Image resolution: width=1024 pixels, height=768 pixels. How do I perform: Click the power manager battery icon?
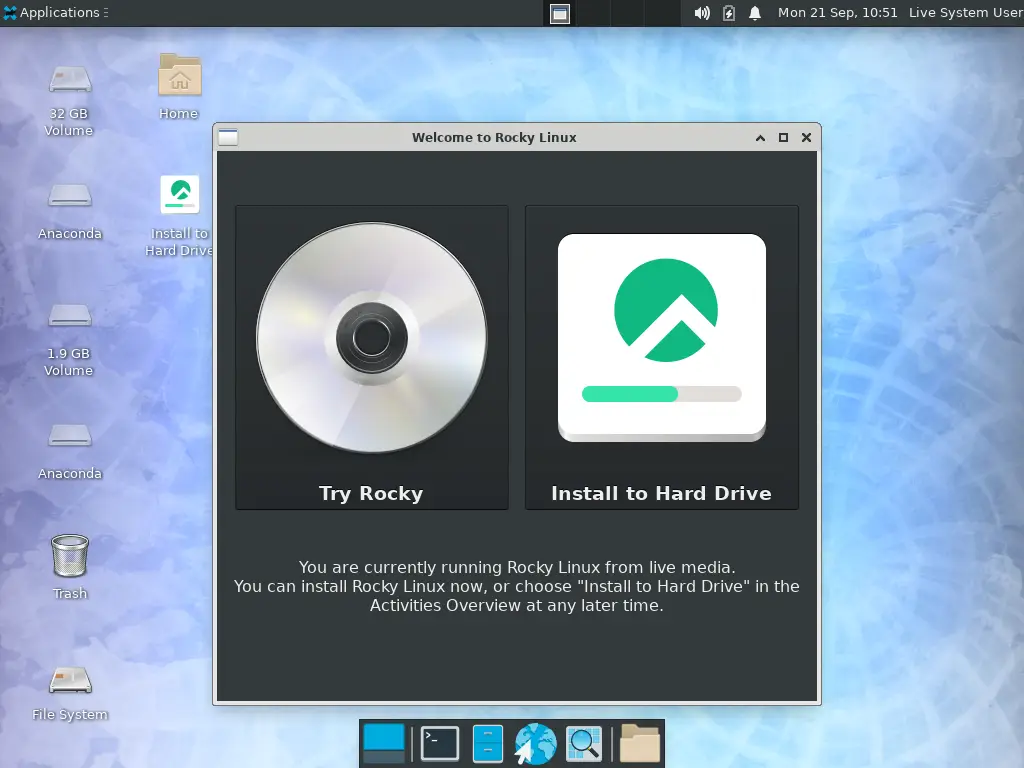click(x=729, y=13)
